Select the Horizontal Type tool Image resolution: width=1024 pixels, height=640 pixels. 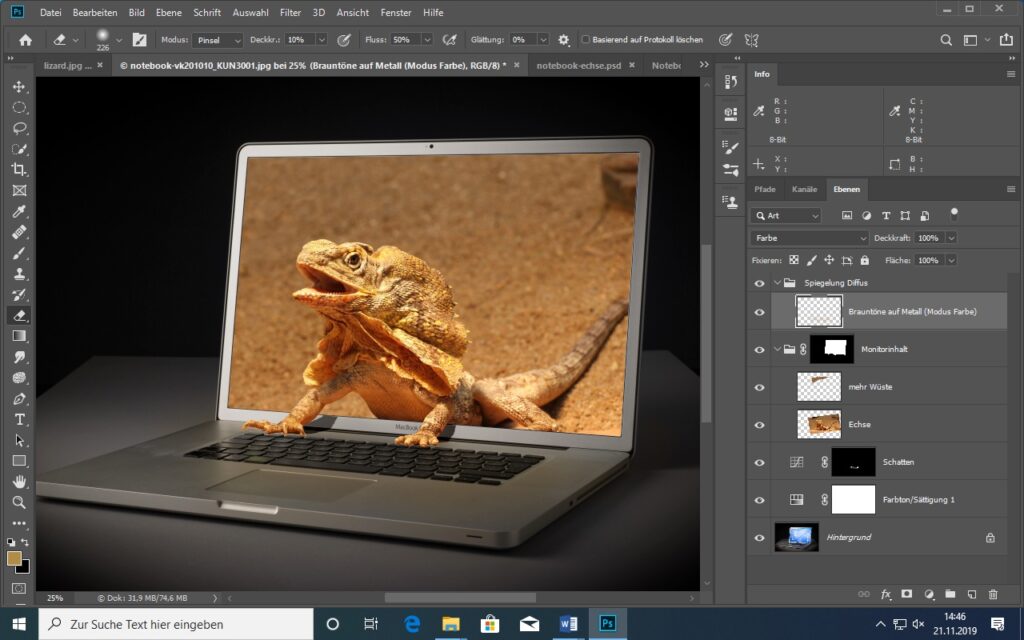(19, 419)
